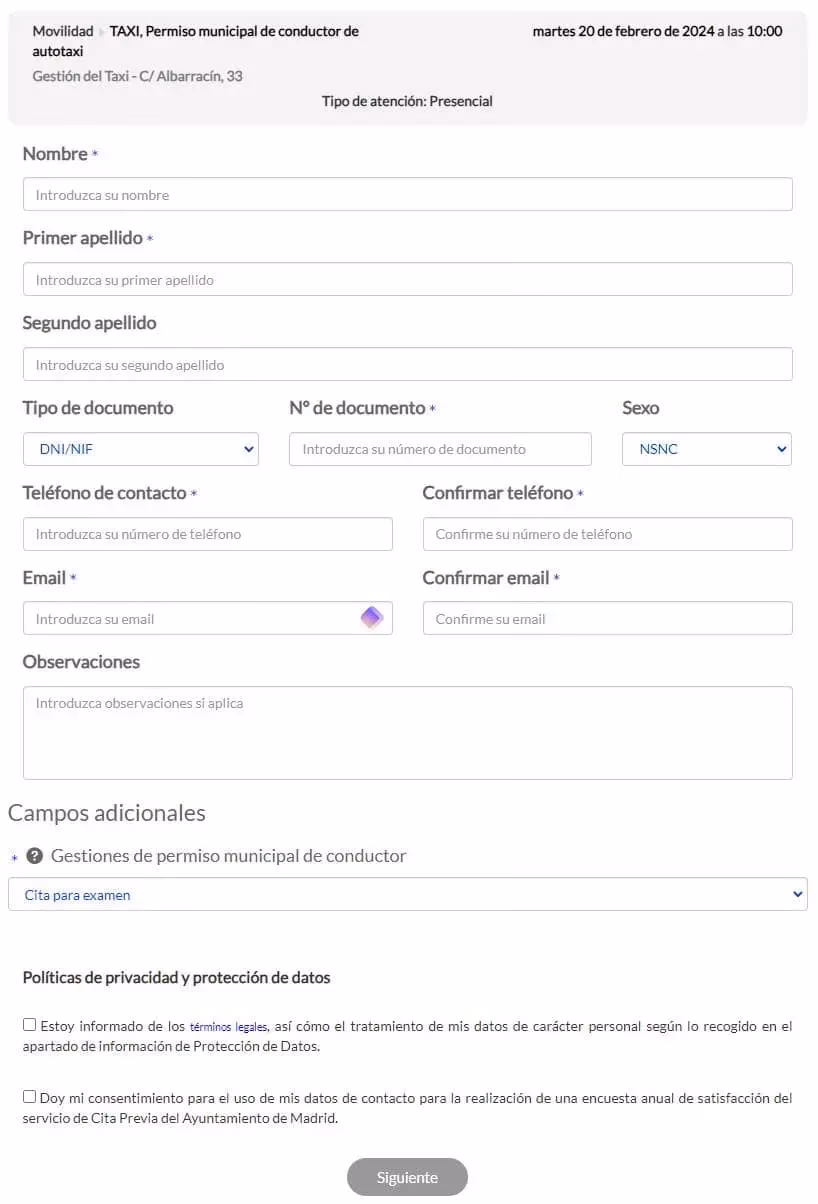Focus the N° de documento field
818x1204 pixels.
coord(440,449)
